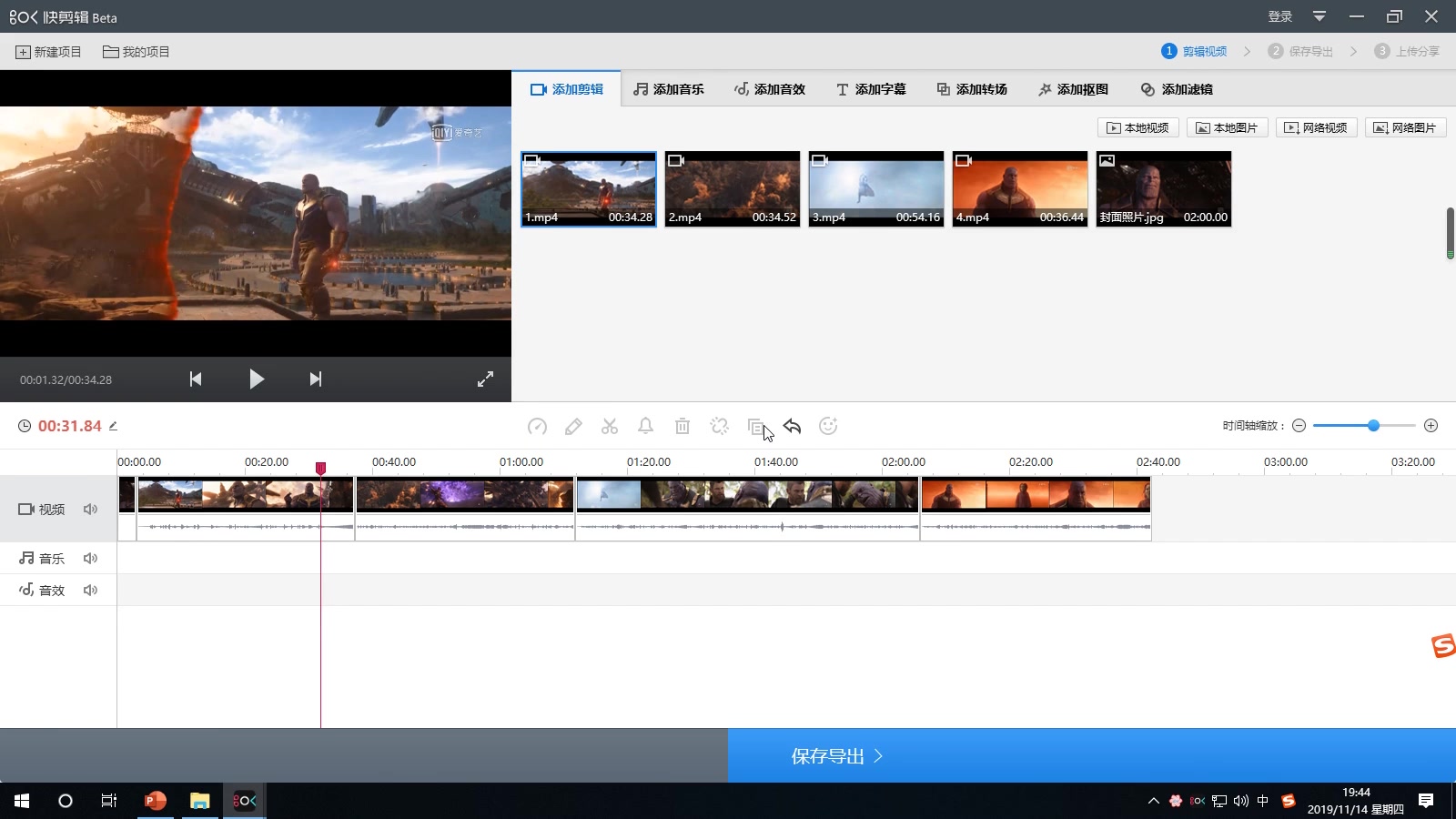
Task: Click step 2 保存导出 in workflow
Action: click(x=1300, y=51)
